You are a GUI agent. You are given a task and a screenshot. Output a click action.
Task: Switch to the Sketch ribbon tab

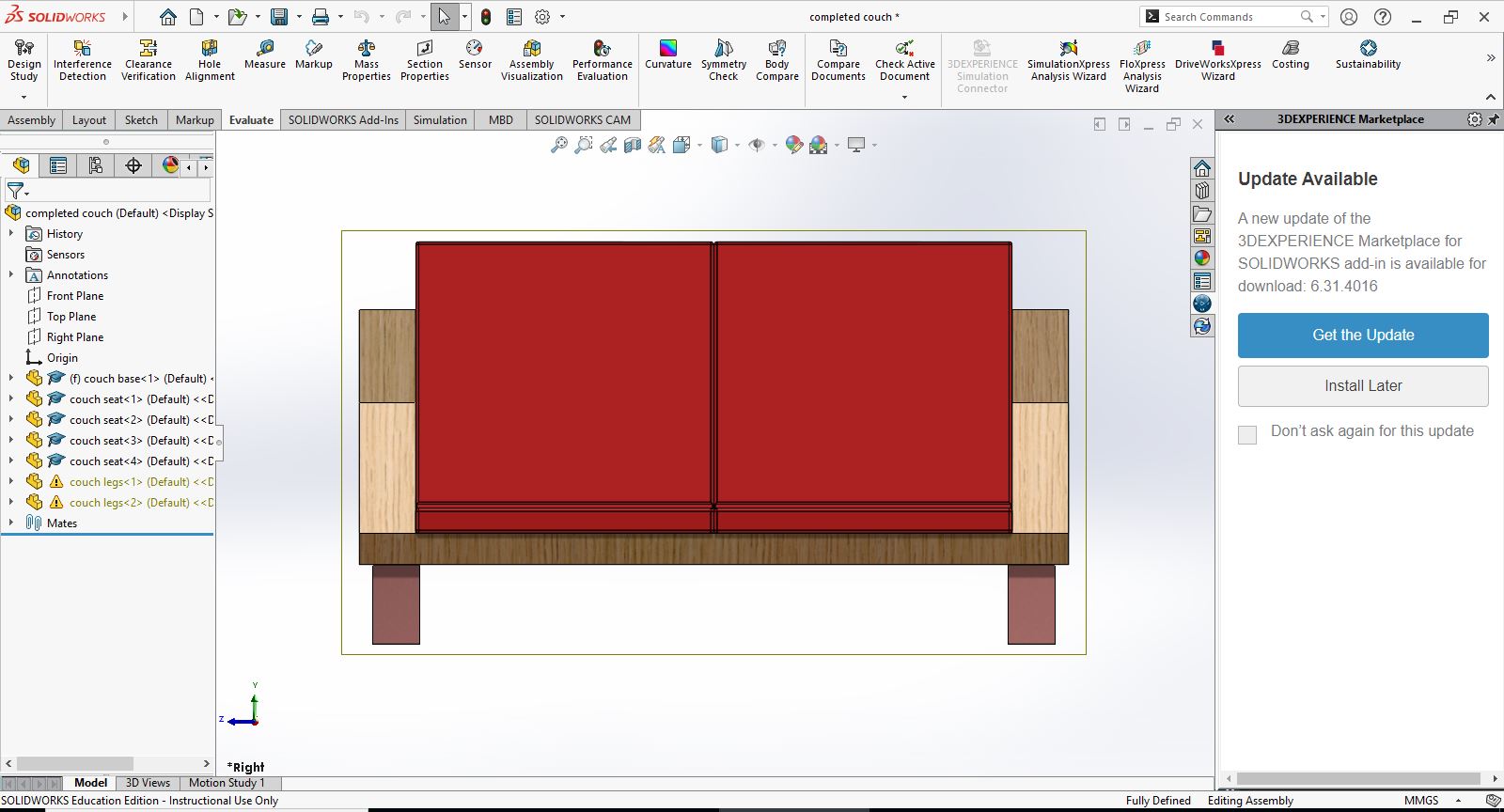[141, 119]
